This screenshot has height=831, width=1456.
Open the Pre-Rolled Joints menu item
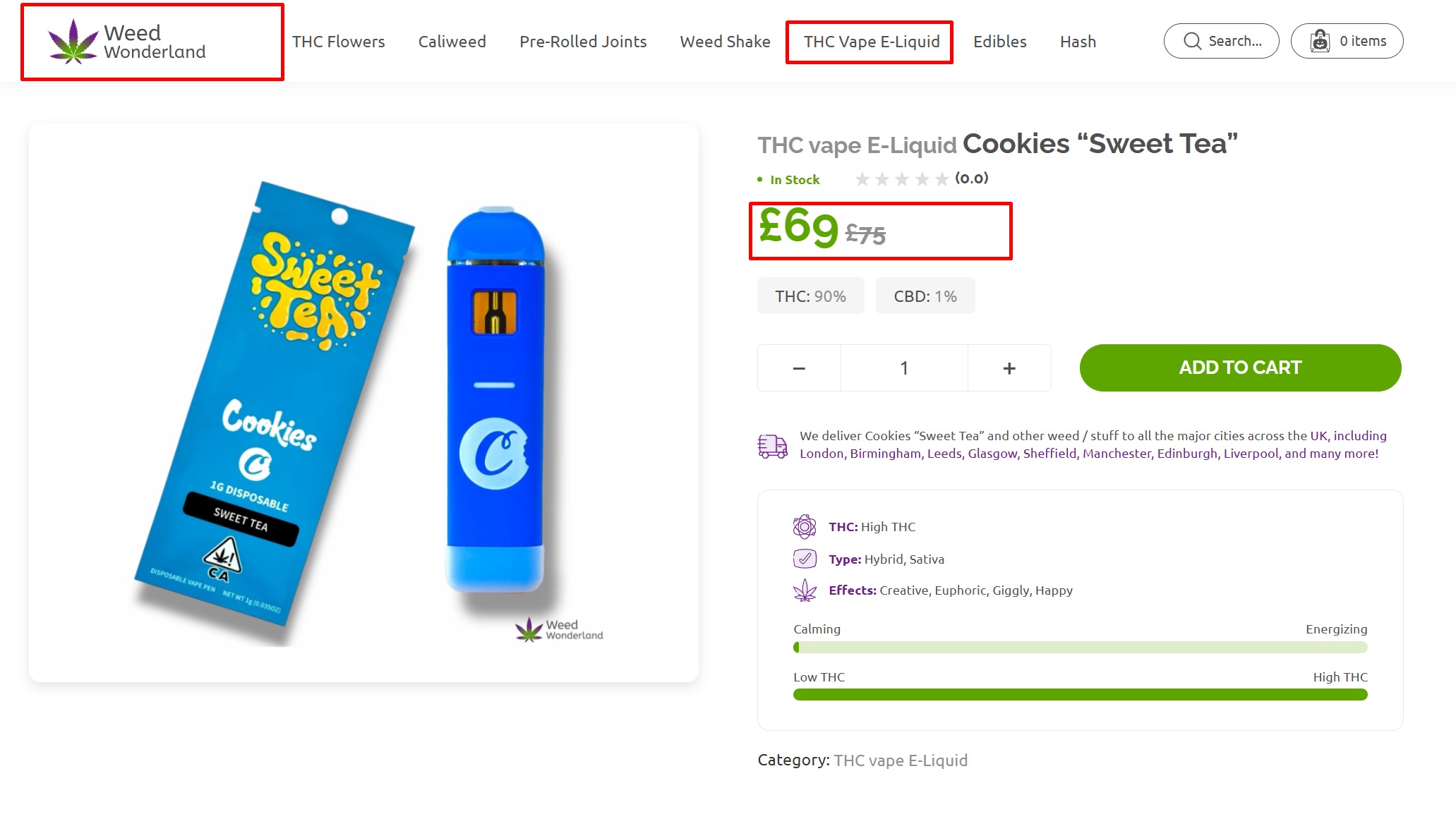point(583,42)
